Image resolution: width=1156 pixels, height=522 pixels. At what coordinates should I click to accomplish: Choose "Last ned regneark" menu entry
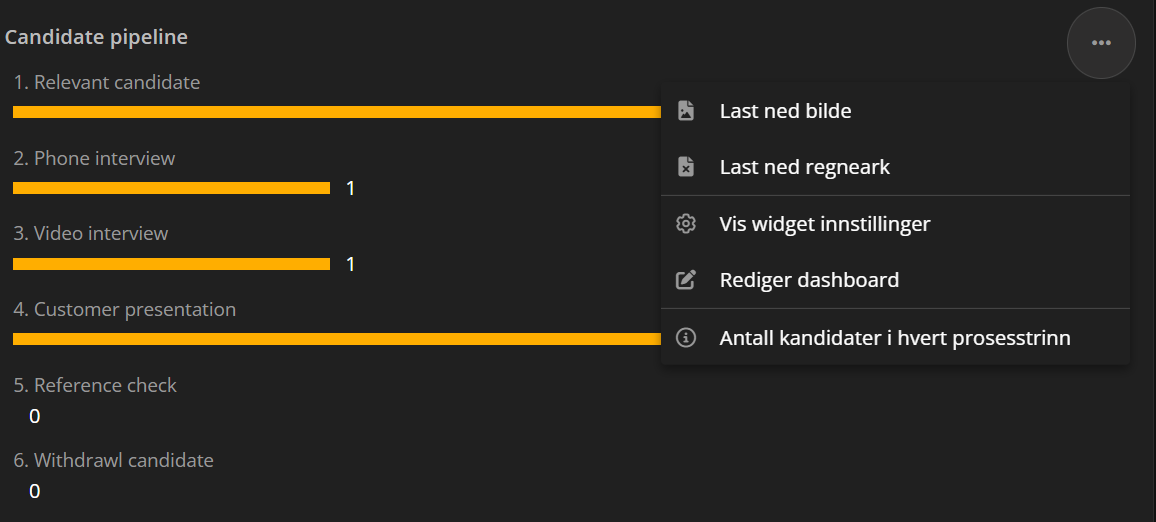804,167
